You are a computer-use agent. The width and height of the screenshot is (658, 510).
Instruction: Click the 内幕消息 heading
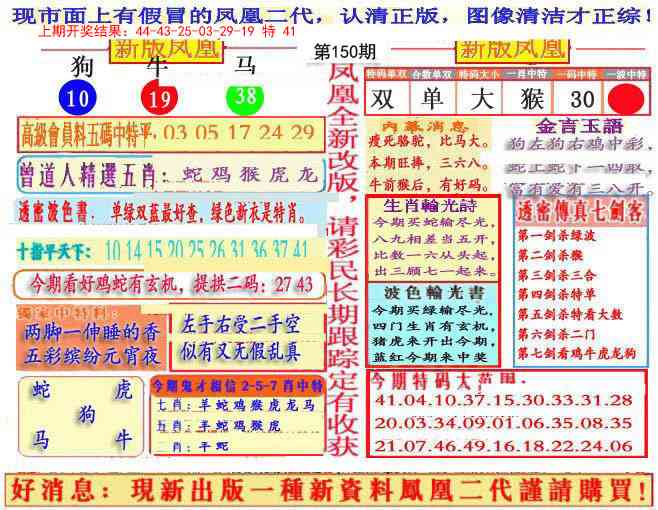coord(425,126)
